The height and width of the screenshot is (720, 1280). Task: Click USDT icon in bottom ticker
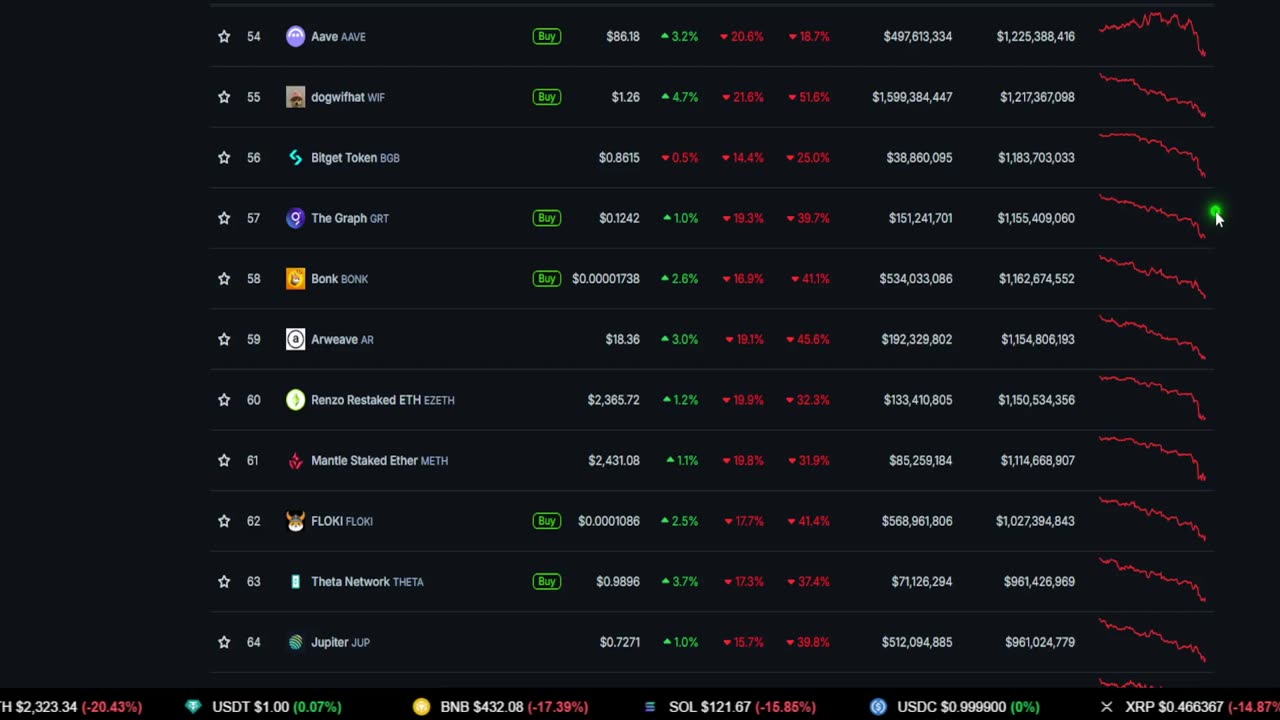click(193, 706)
